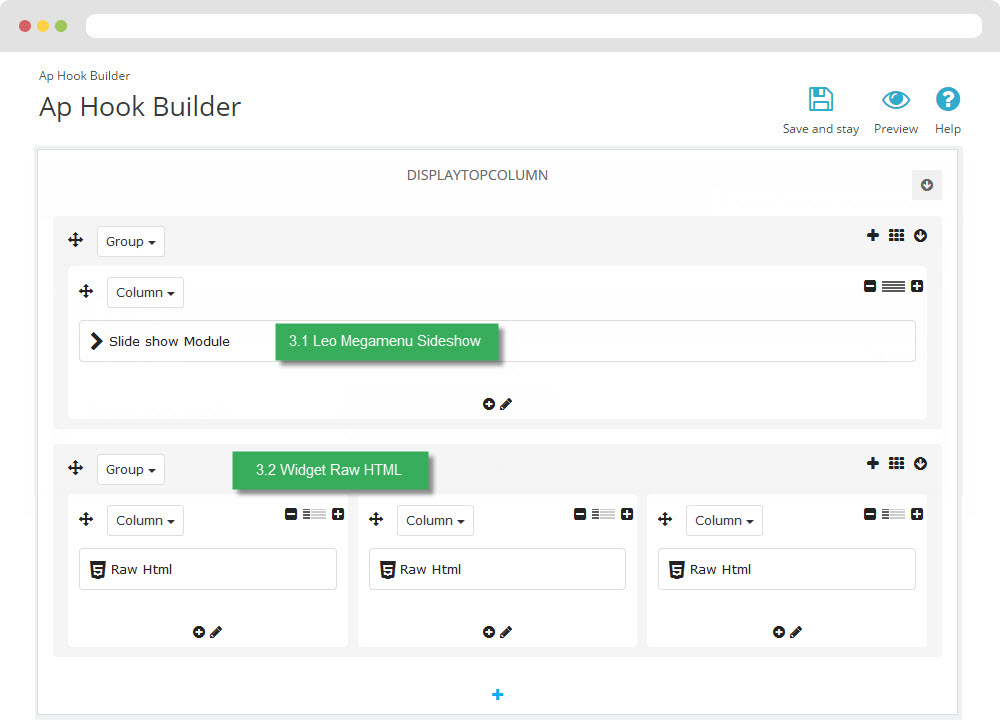Screen dimensions: 1000x720
Task: Open the grid layout icon in the second Group
Action: pos(896,463)
